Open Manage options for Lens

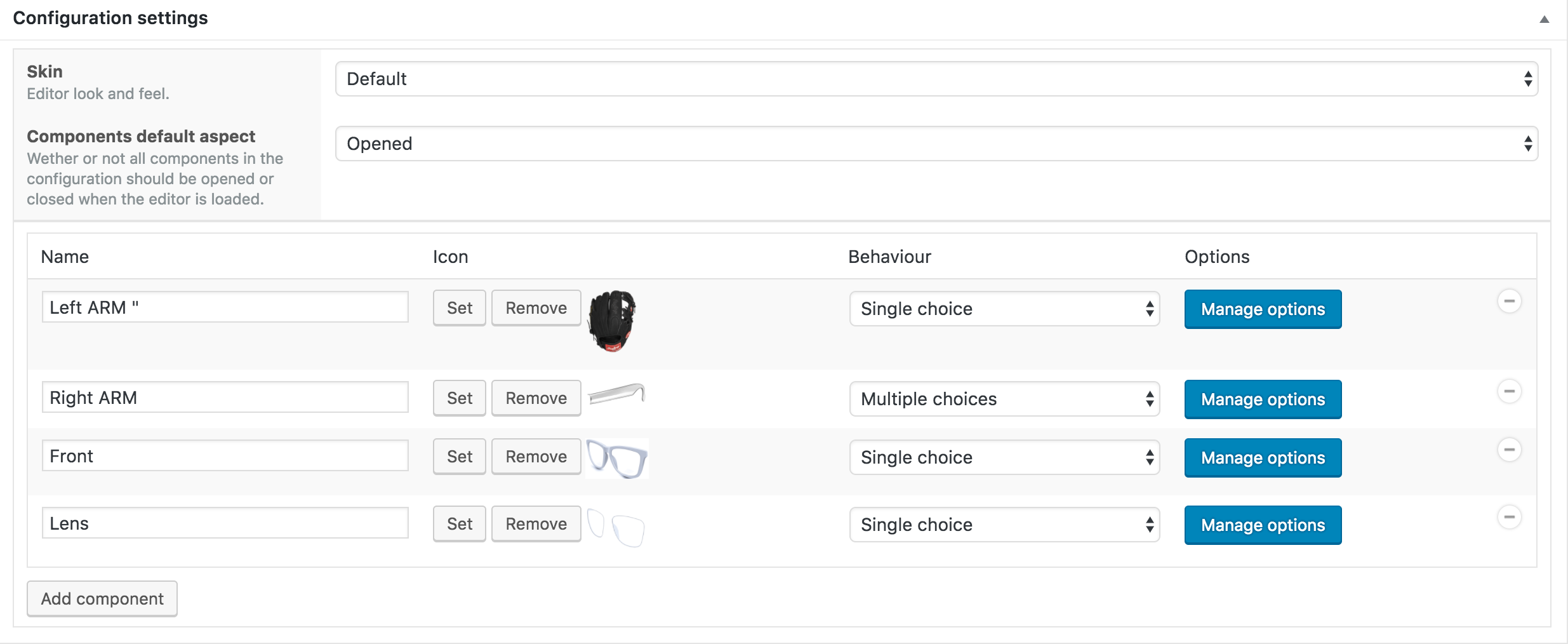tap(1263, 525)
